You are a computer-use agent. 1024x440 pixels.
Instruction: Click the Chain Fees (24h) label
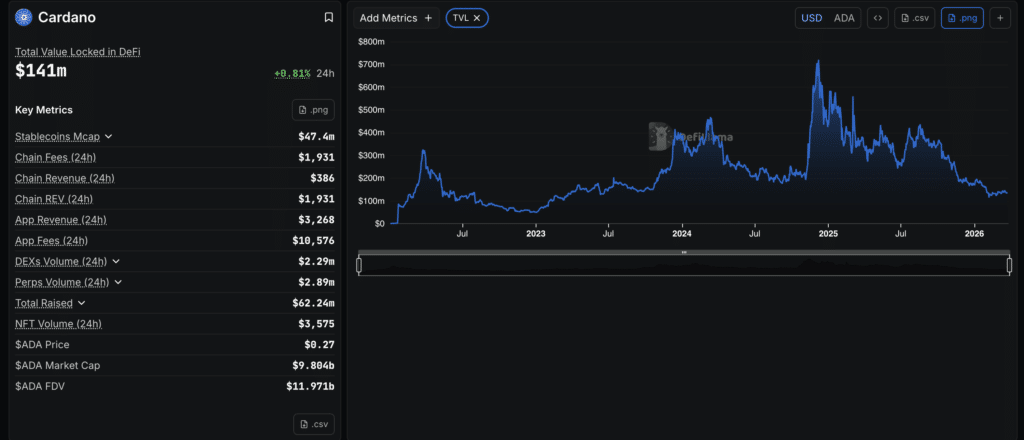[x=55, y=157]
